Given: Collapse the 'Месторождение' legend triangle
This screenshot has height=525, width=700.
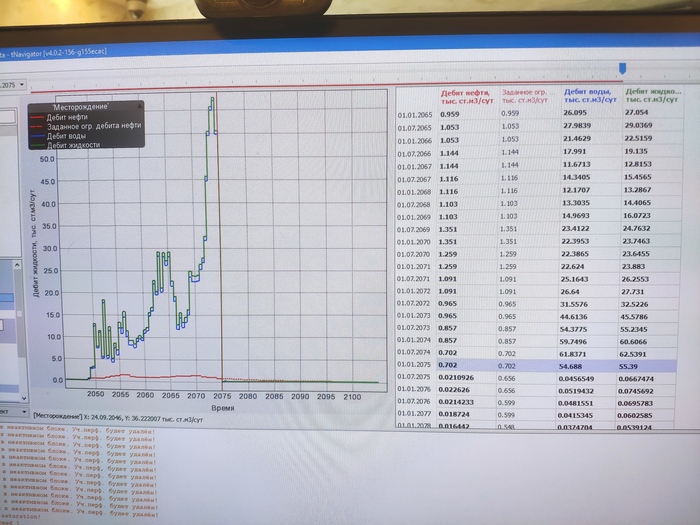Looking at the screenshot, I should [x=139, y=106].
